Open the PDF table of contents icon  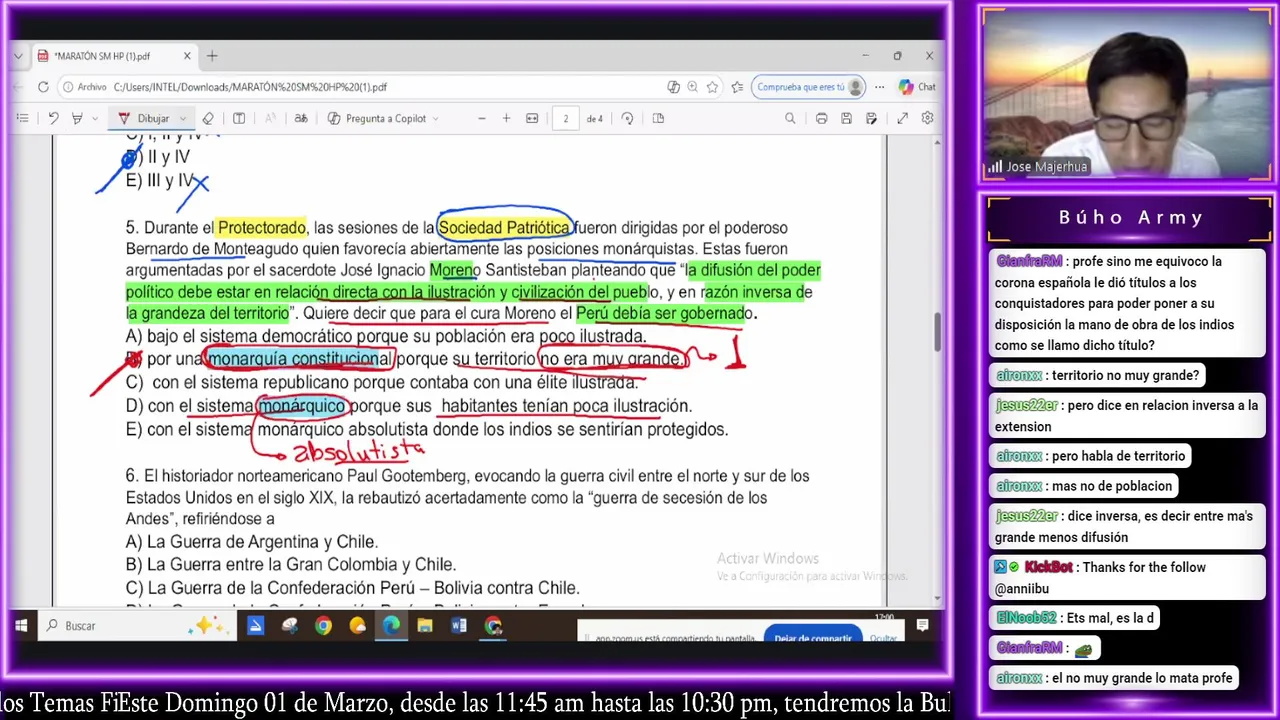coord(23,118)
